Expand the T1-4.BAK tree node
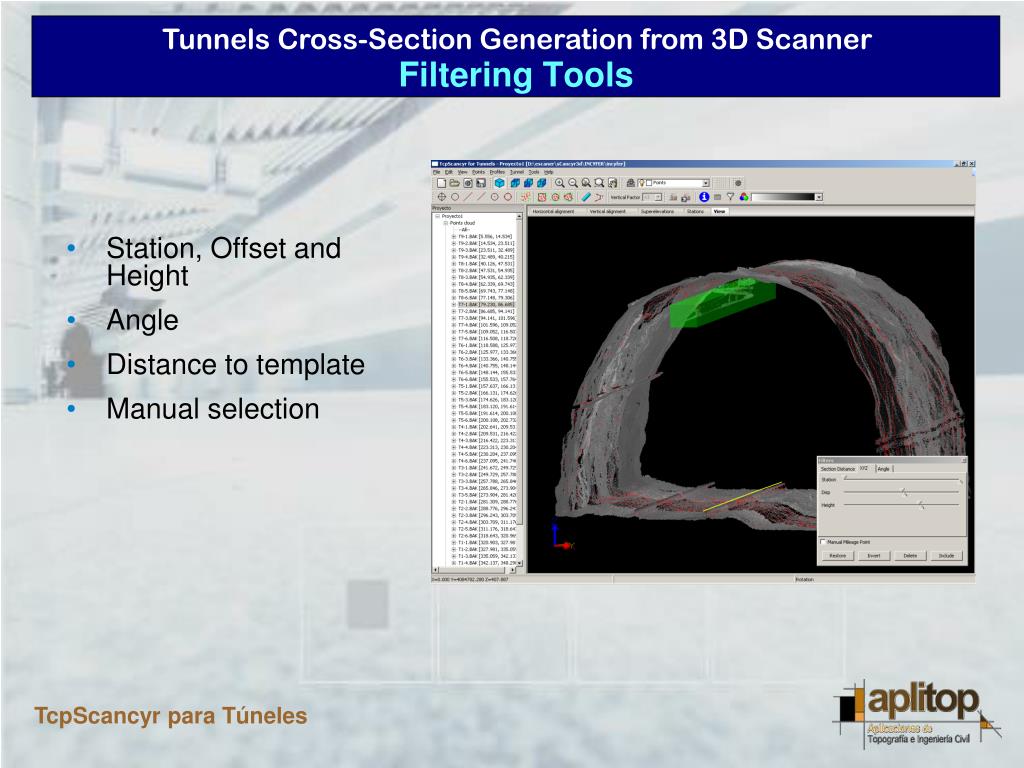 [x=454, y=562]
